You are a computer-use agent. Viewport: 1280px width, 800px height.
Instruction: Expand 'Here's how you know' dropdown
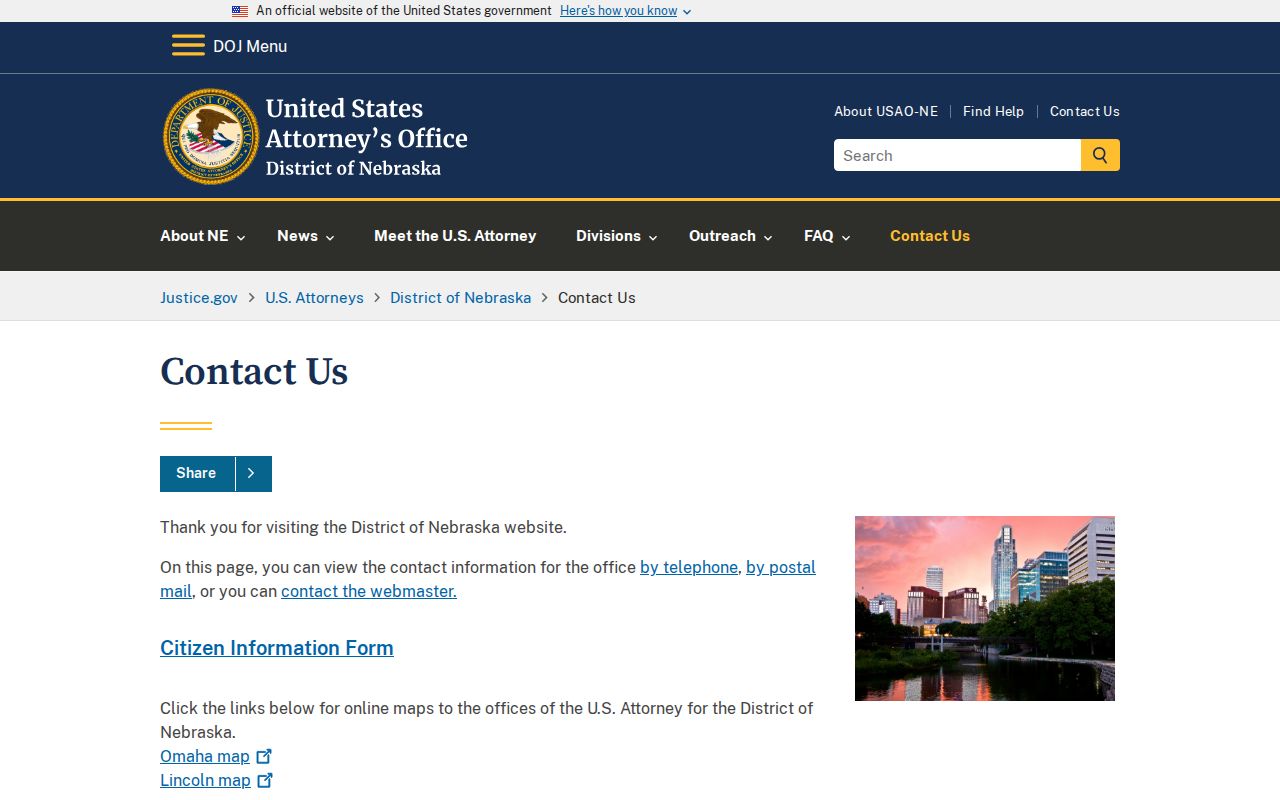[626, 11]
